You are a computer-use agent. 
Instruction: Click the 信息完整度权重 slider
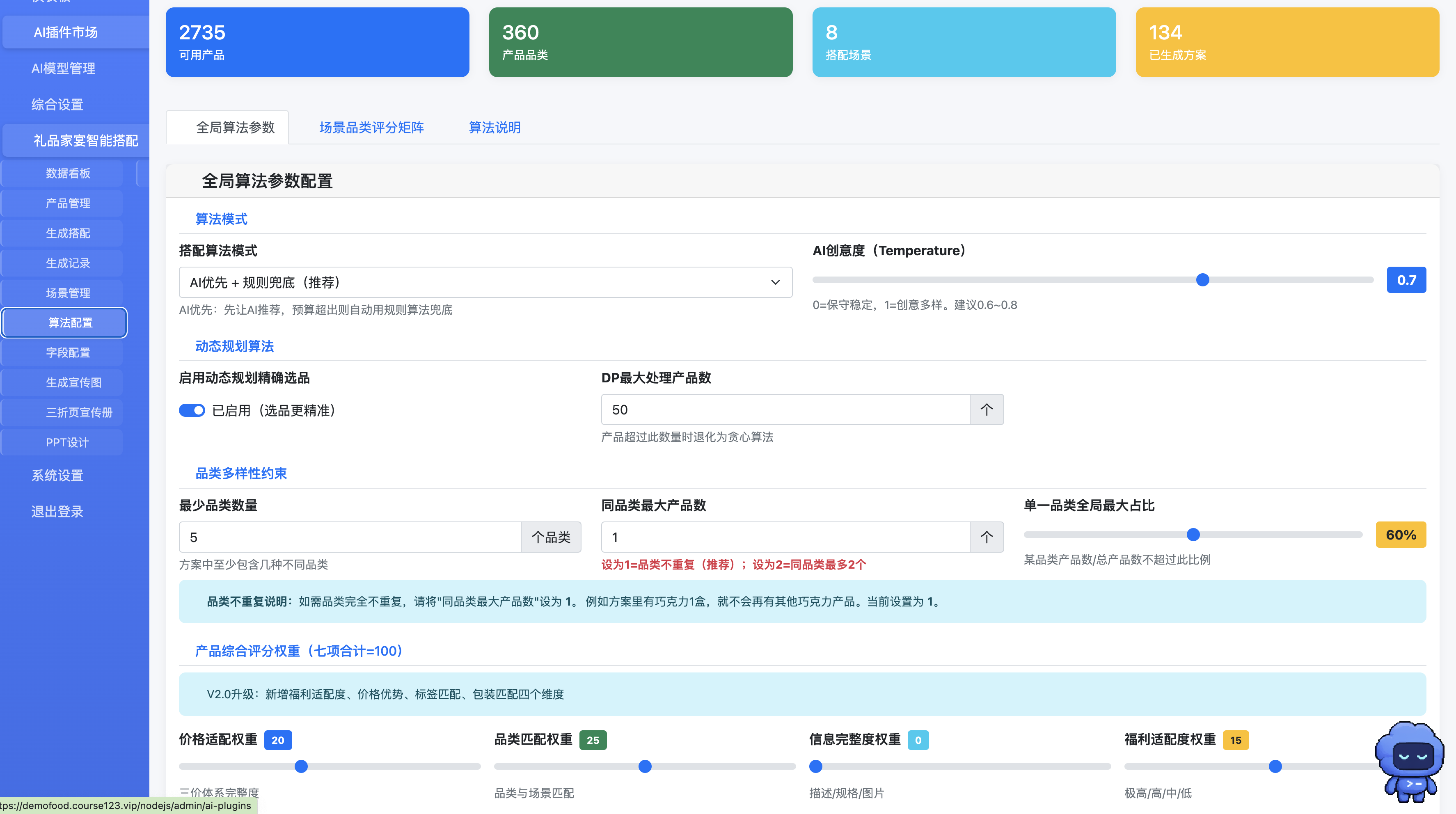click(x=960, y=766)
